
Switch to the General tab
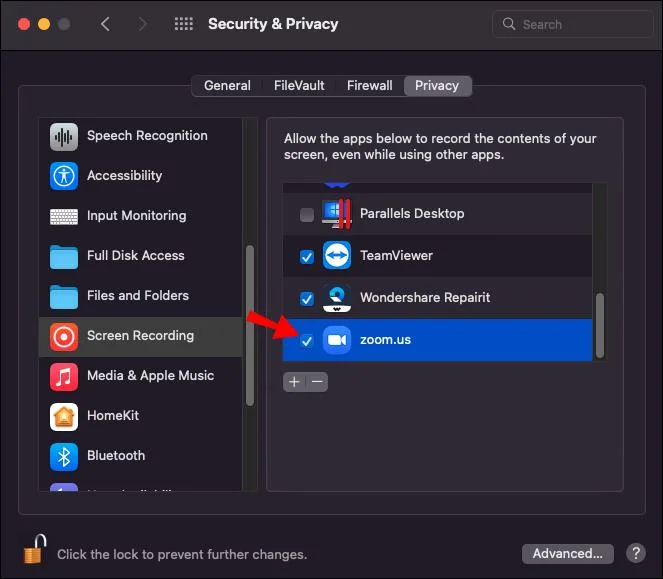(x=227, y=86)
